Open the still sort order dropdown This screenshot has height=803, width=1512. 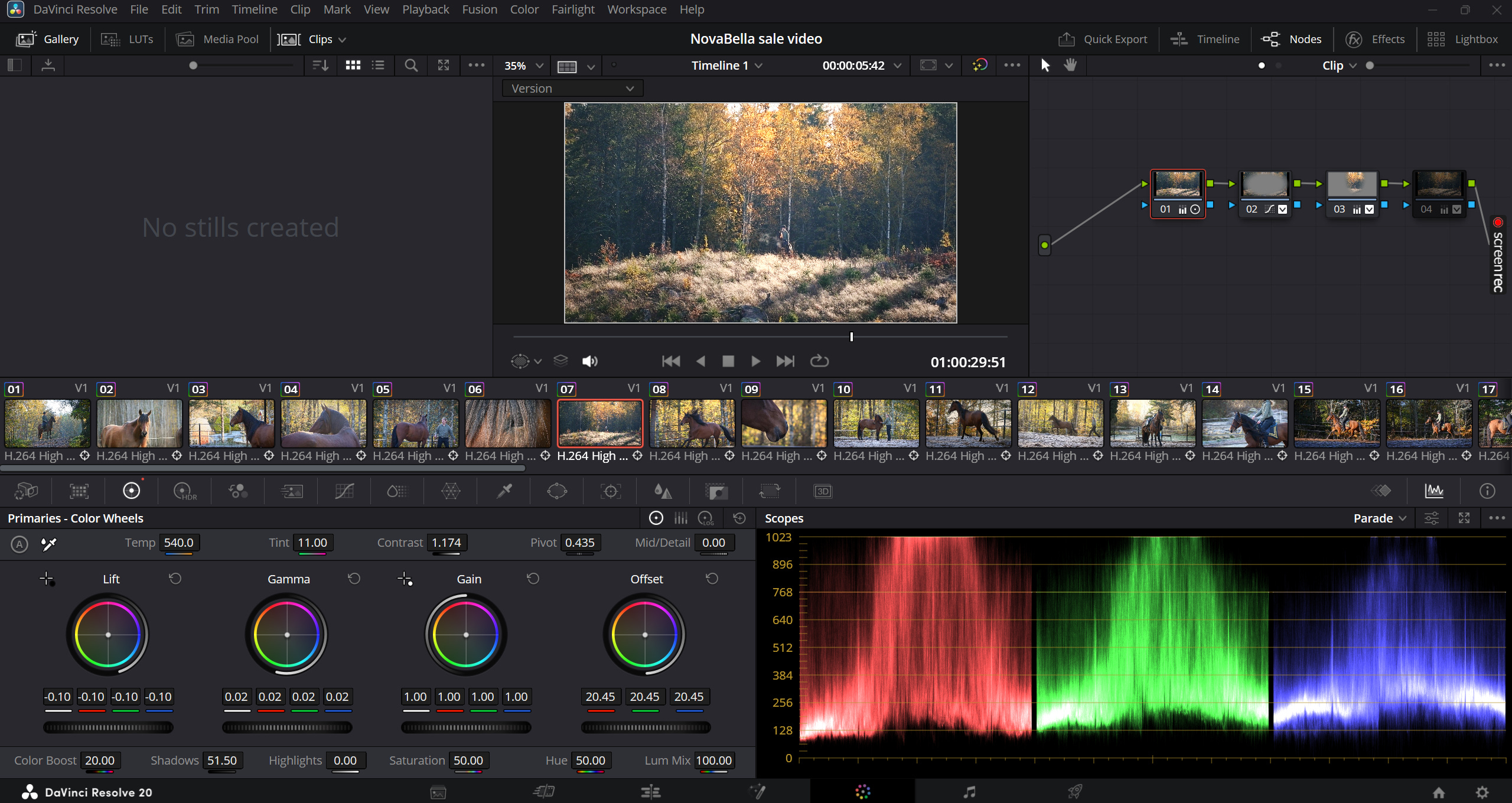pyautogui.click(x=320, y=66)
